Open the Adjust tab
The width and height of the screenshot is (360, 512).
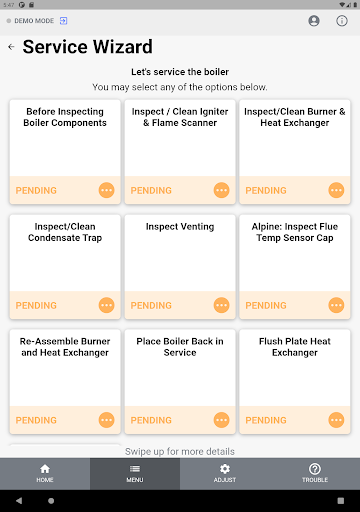[x=225, y=474]
